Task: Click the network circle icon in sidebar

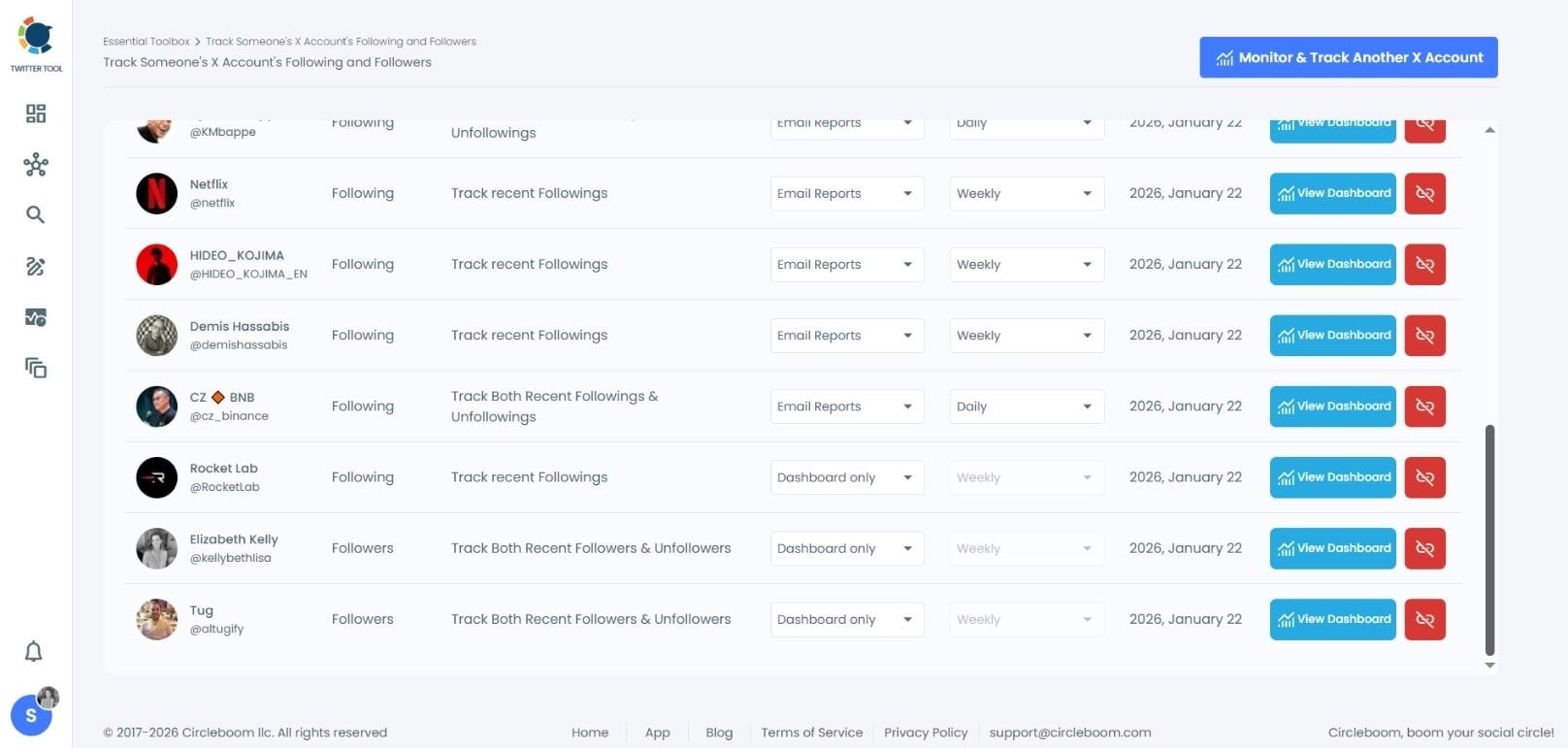Action: point(36,165)
